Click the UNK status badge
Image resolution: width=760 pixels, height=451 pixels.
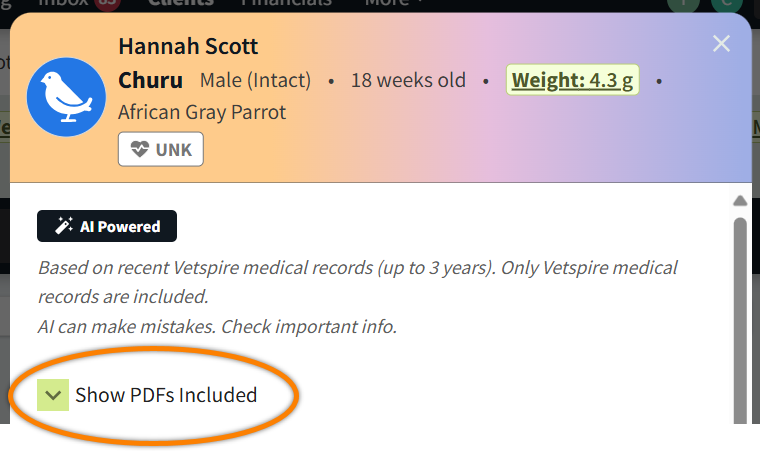161,150
